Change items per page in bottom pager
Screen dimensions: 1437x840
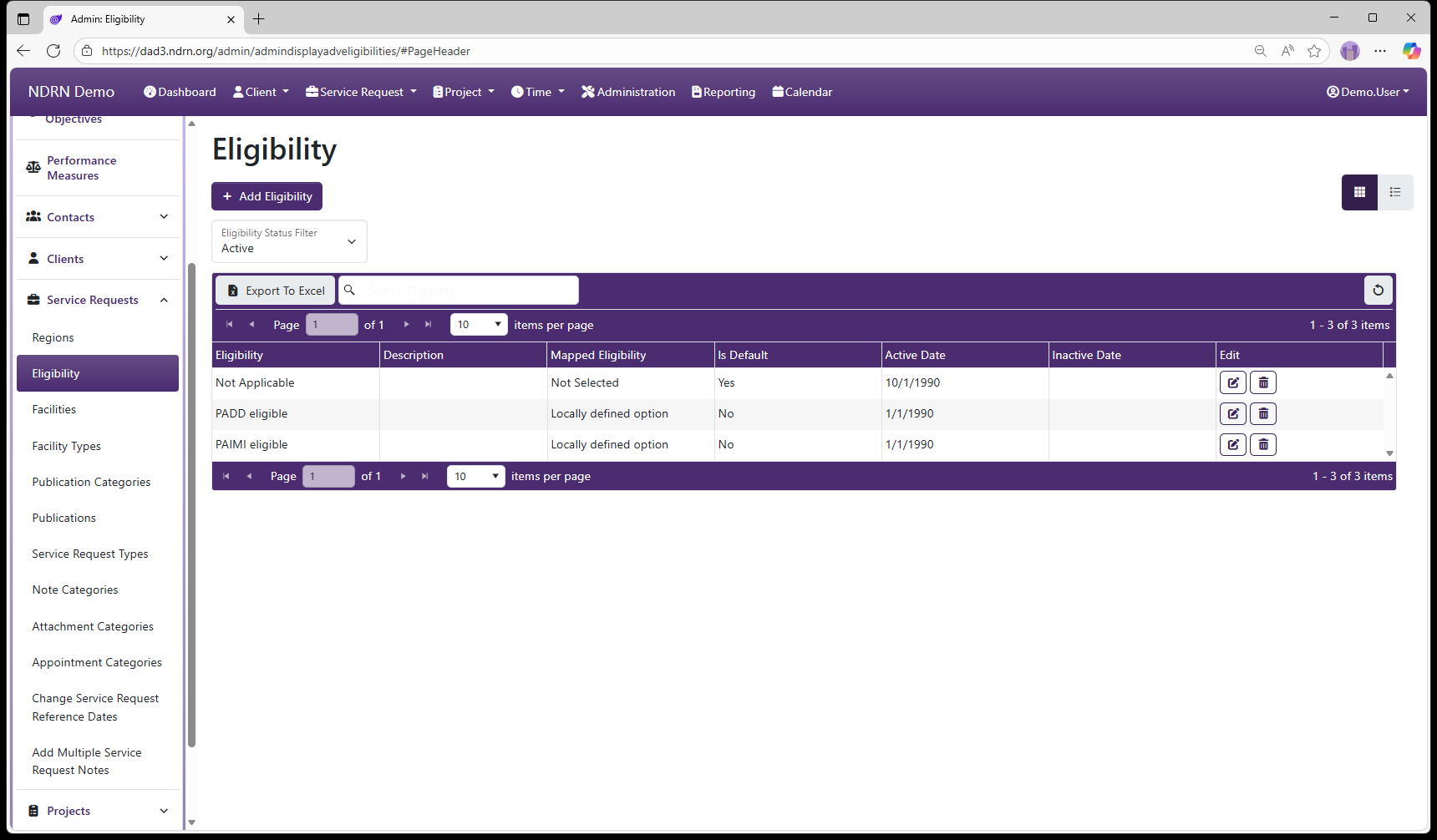pos(475,476)
